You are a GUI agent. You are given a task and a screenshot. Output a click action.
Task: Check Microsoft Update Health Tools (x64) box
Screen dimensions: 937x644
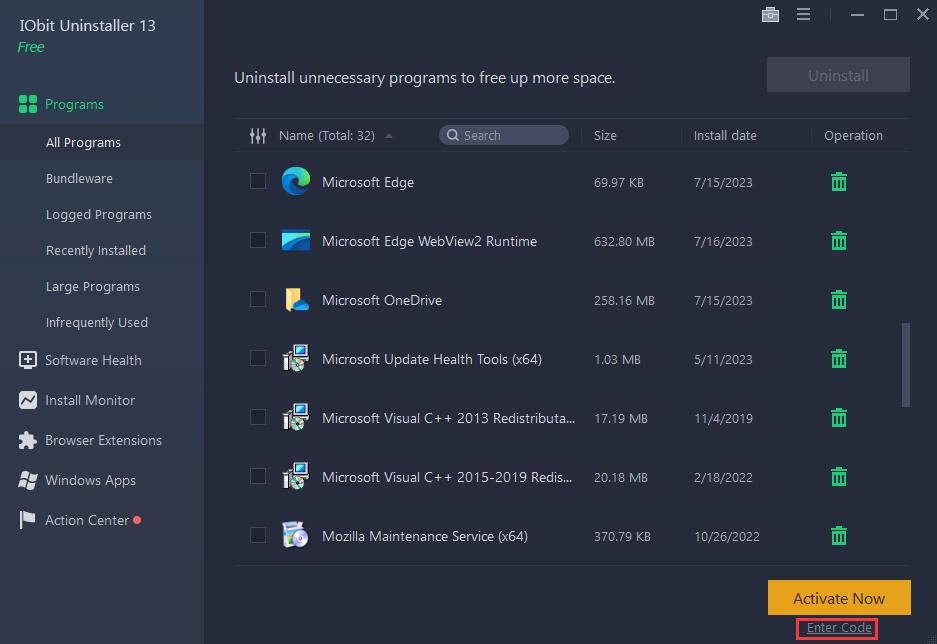click(x=258, y=358)
